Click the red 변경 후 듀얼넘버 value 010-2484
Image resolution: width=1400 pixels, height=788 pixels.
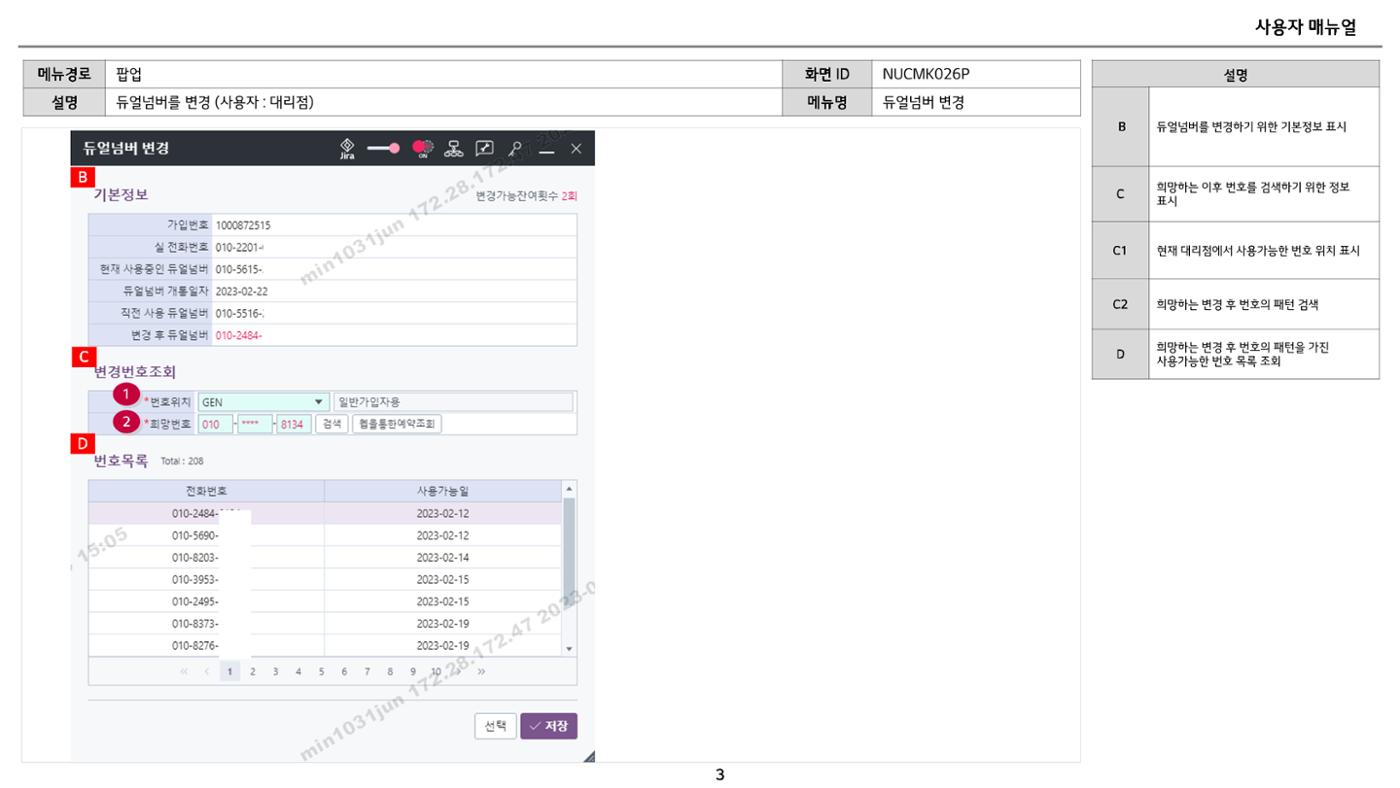coord(239,335)
